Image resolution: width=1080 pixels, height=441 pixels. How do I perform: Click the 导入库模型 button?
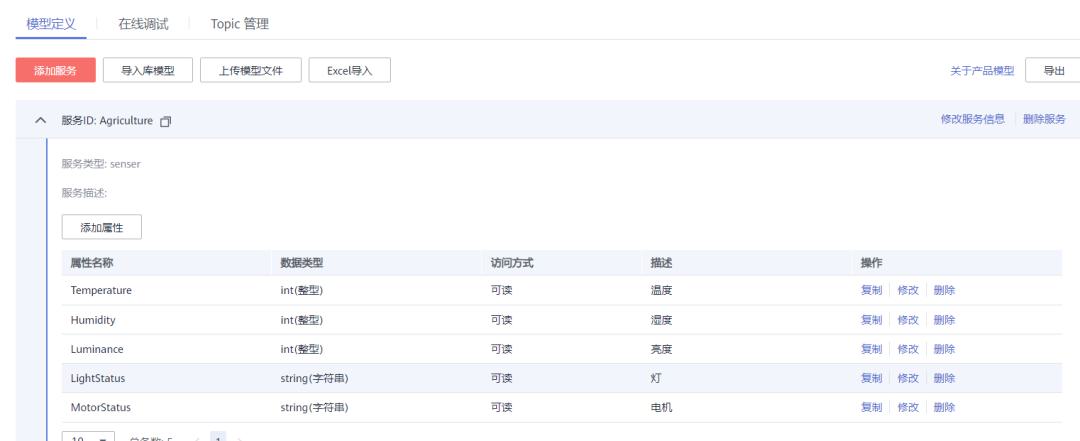[x=148, y=70]
